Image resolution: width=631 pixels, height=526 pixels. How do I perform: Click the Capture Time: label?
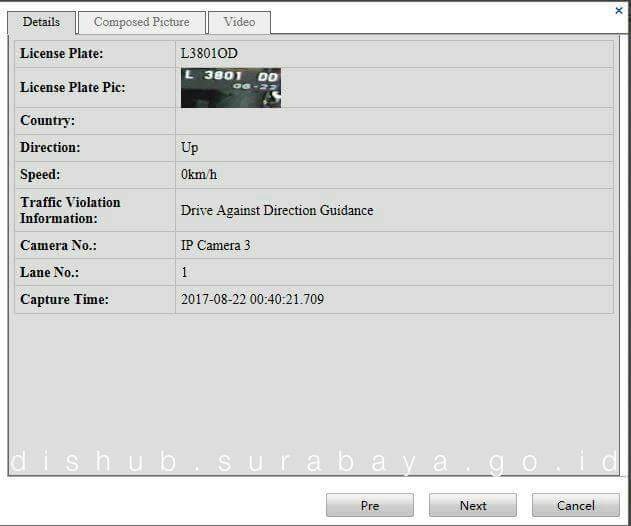click(x=64, y=299)
